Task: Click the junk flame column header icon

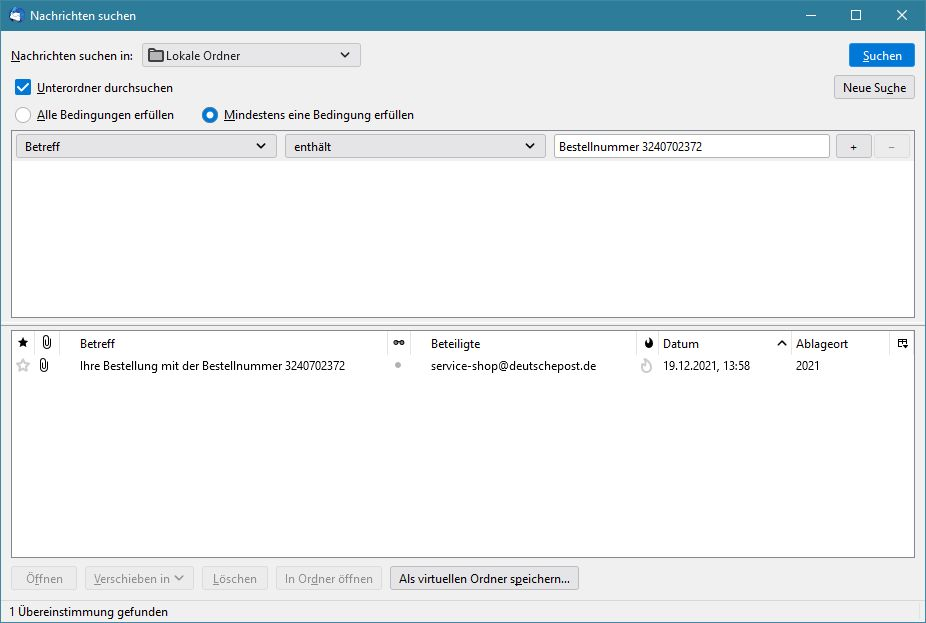Action: pyautogui.click(x=647, y=343)
